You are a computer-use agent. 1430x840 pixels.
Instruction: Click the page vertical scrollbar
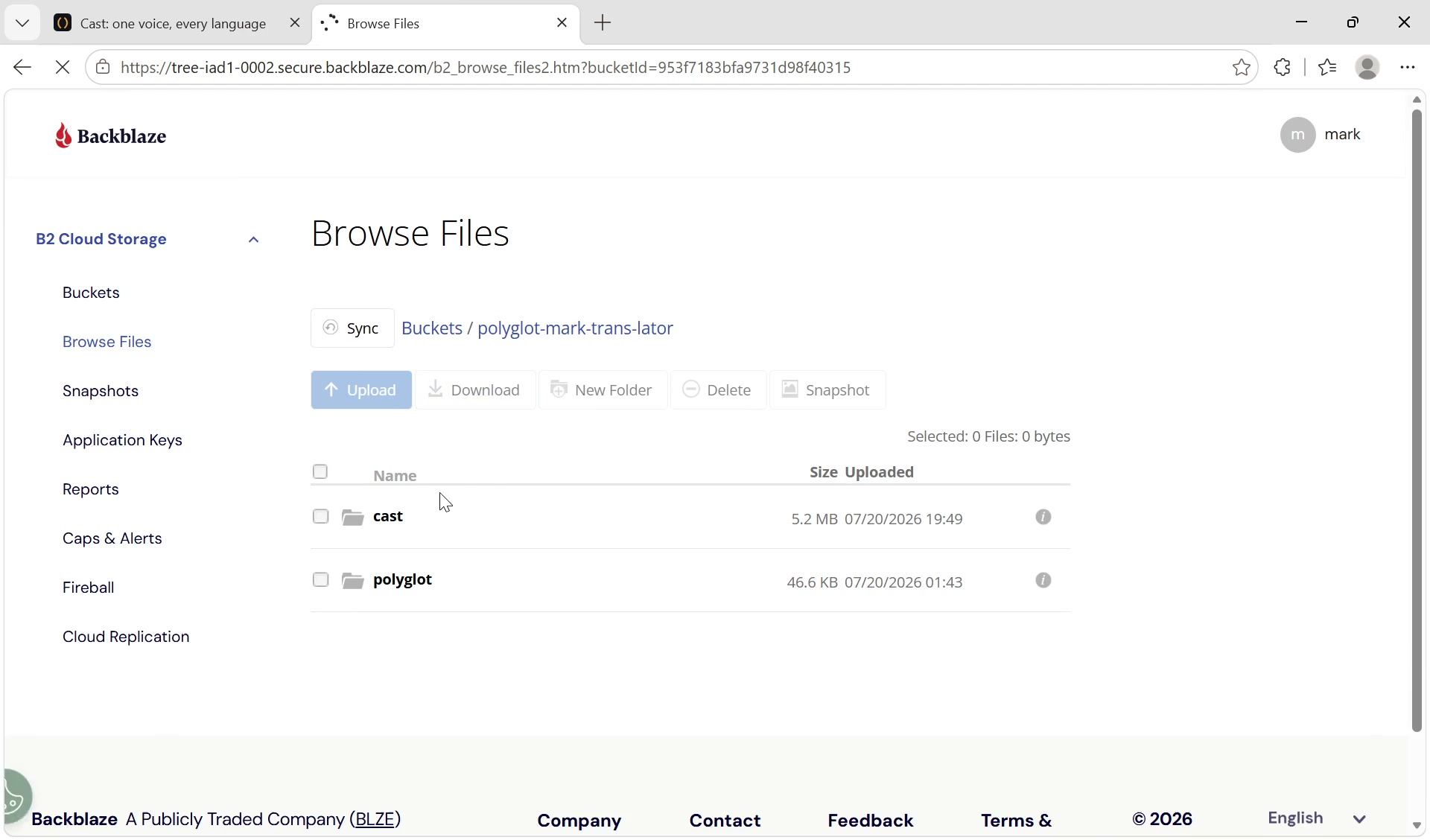click(x=1417, y=421)
